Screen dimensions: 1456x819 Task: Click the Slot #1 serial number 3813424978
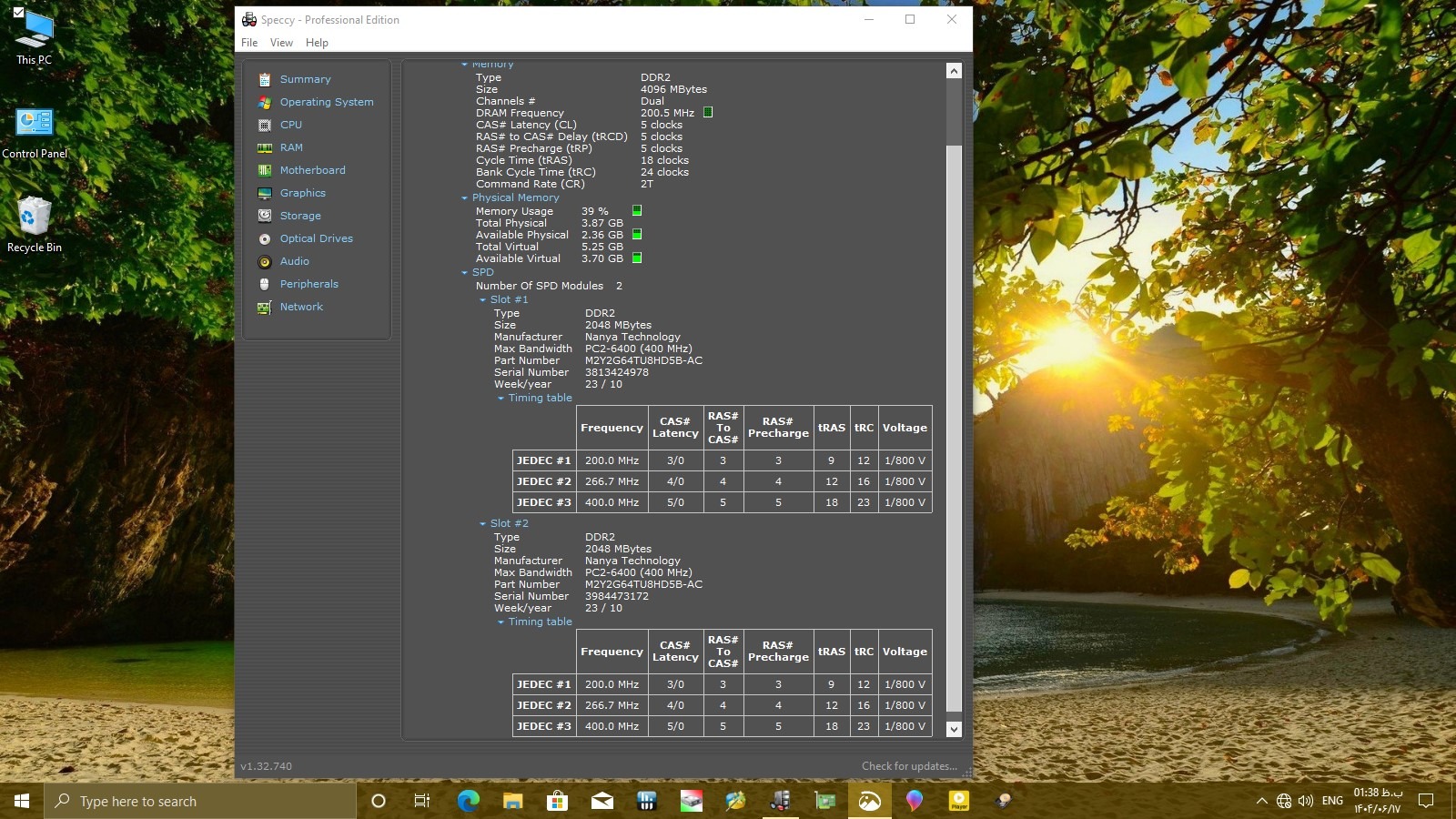click(617, 372)
